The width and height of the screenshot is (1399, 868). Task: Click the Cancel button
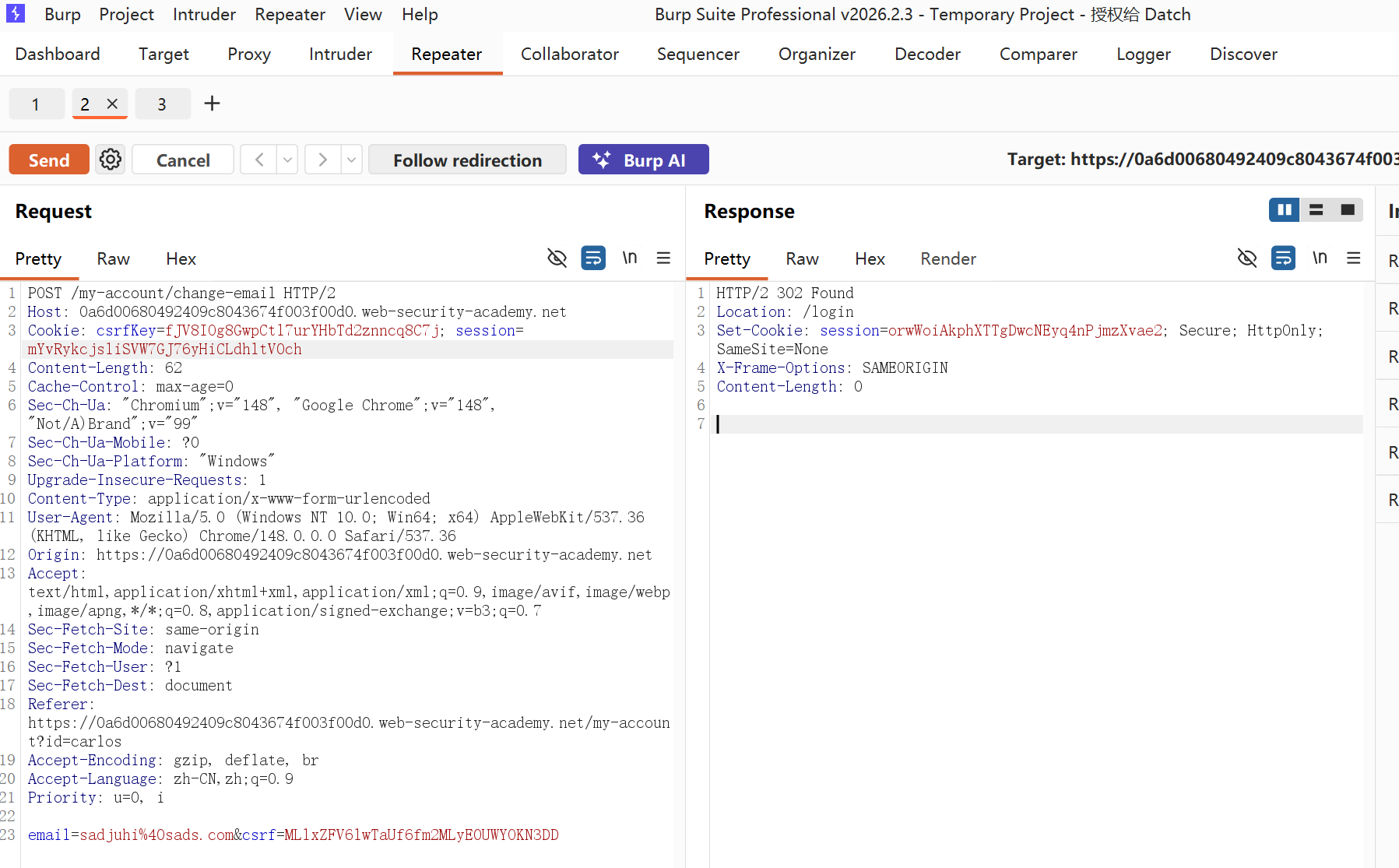pyautogui.click(x=183, y=160)
